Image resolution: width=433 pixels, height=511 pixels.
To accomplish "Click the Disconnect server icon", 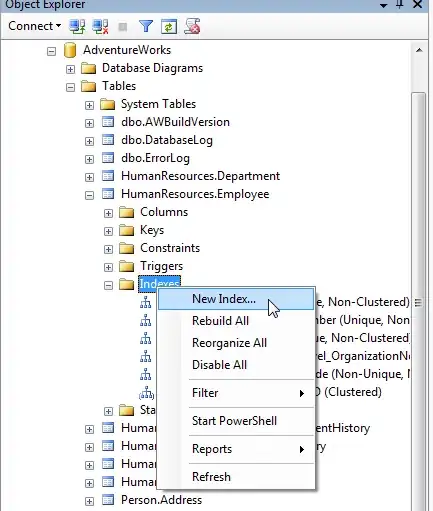I will (100, 26).
